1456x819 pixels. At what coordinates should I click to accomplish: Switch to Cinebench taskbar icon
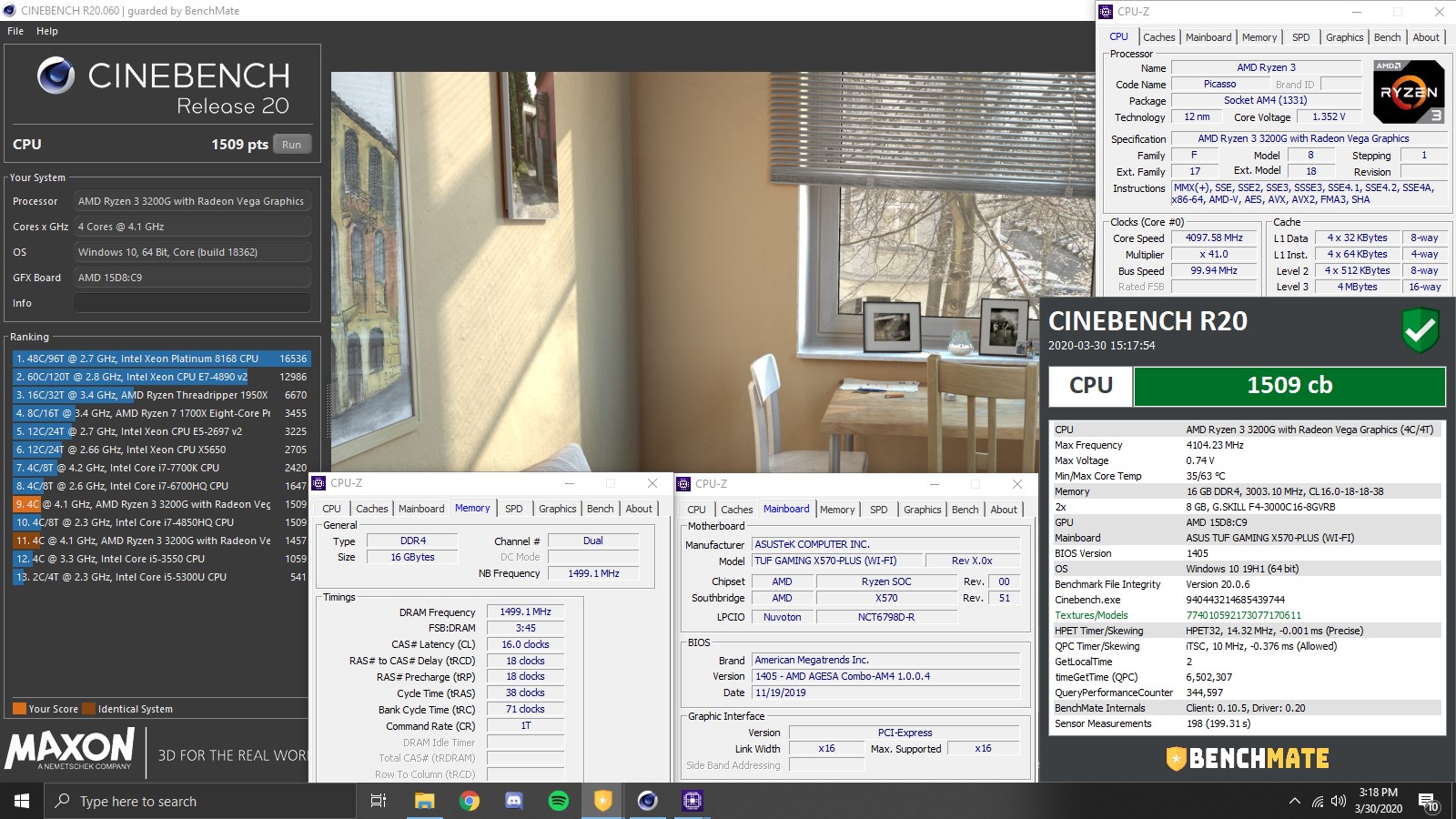pyautogui.click(x=647, y=801)
